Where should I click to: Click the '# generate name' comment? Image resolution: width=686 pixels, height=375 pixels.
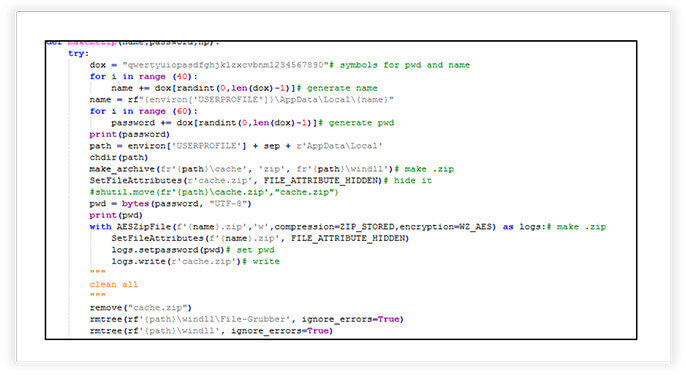(337, 88)
